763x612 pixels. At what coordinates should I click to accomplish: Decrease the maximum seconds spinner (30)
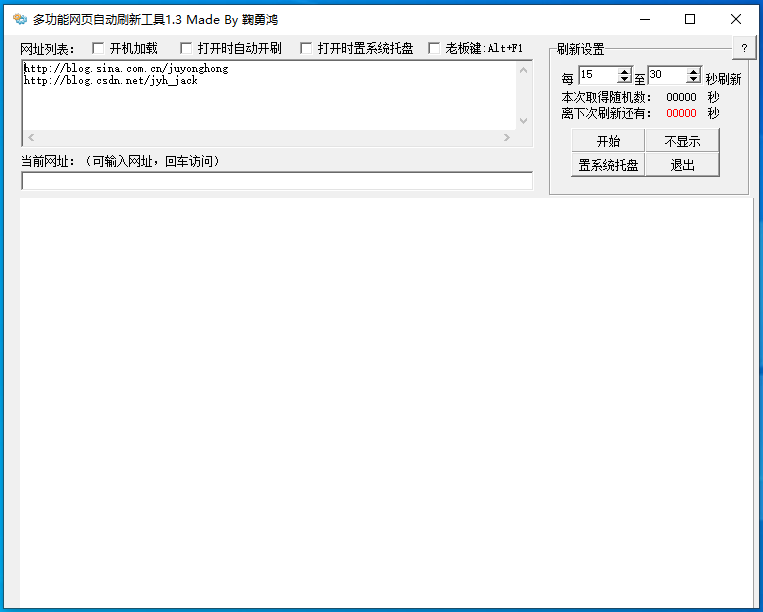(693, 79)
